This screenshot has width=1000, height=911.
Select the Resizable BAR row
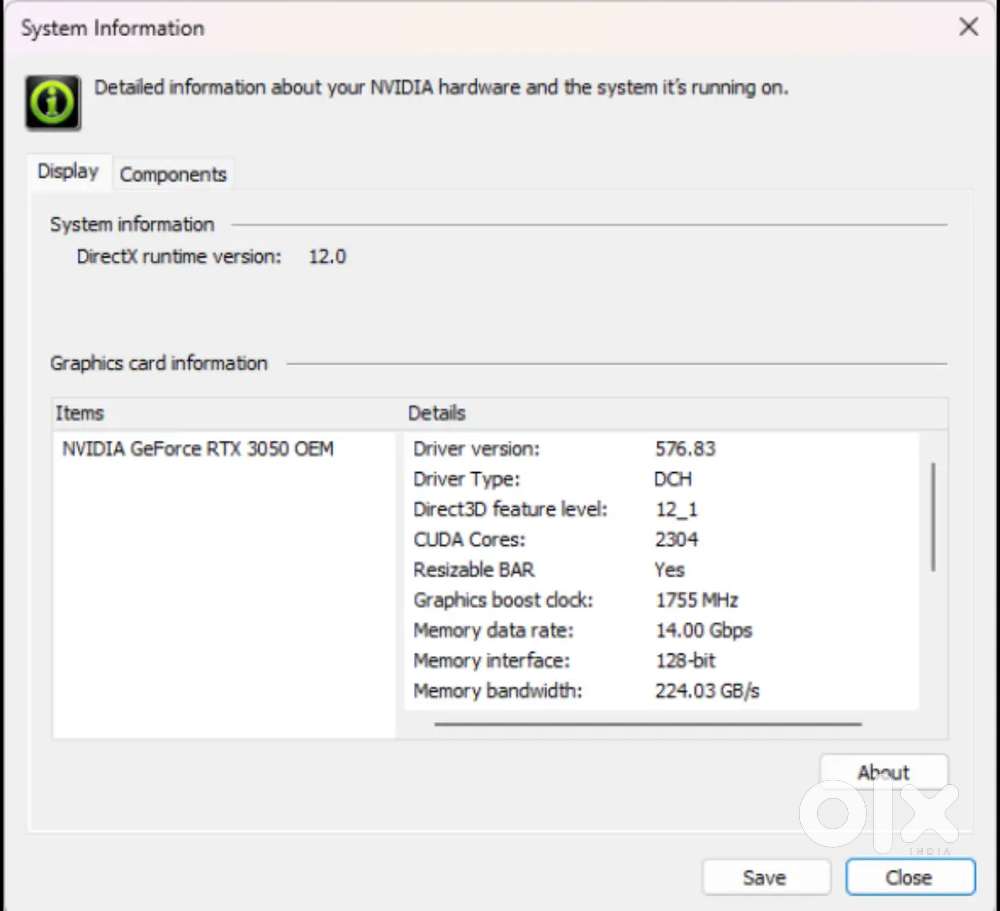(x=474, y=569)
